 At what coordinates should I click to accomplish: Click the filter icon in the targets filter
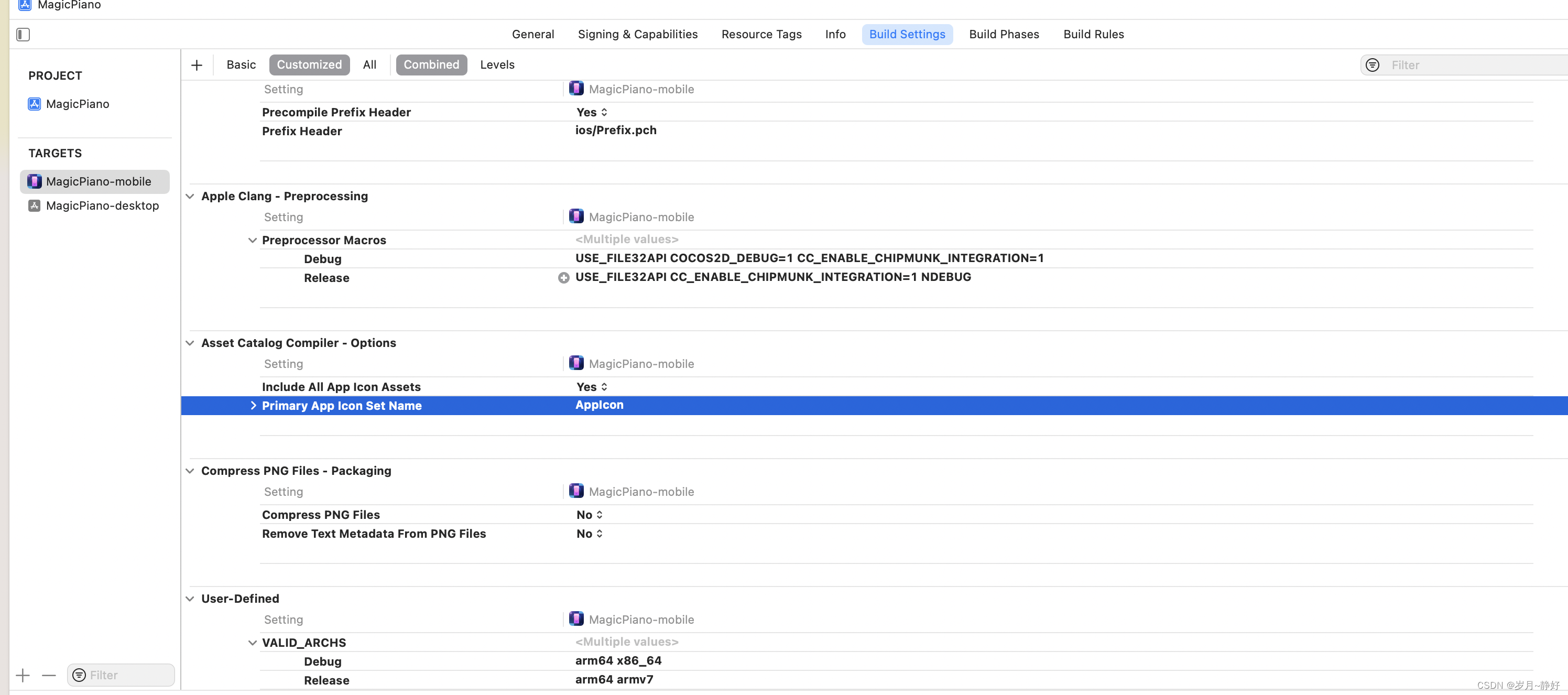(x=79, y=675)
